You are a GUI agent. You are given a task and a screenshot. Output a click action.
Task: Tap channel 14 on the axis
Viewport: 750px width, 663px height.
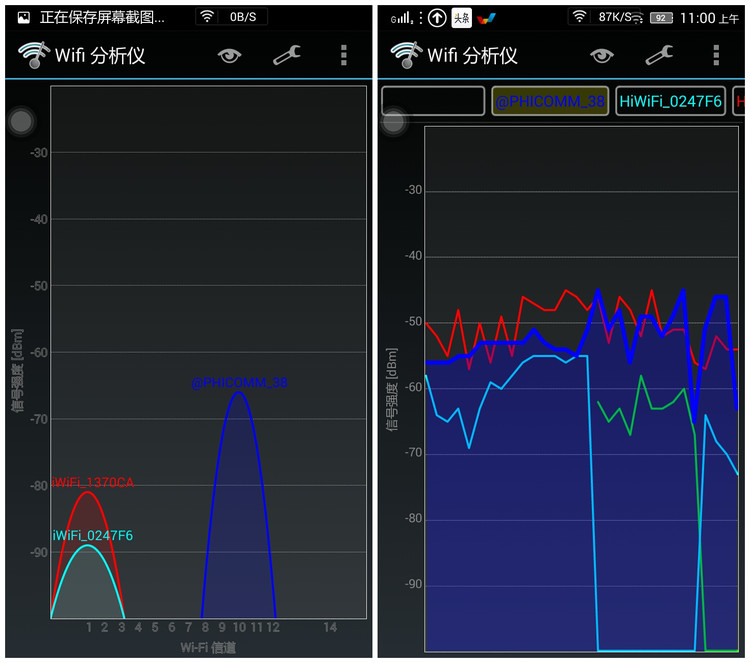(330, 628)
